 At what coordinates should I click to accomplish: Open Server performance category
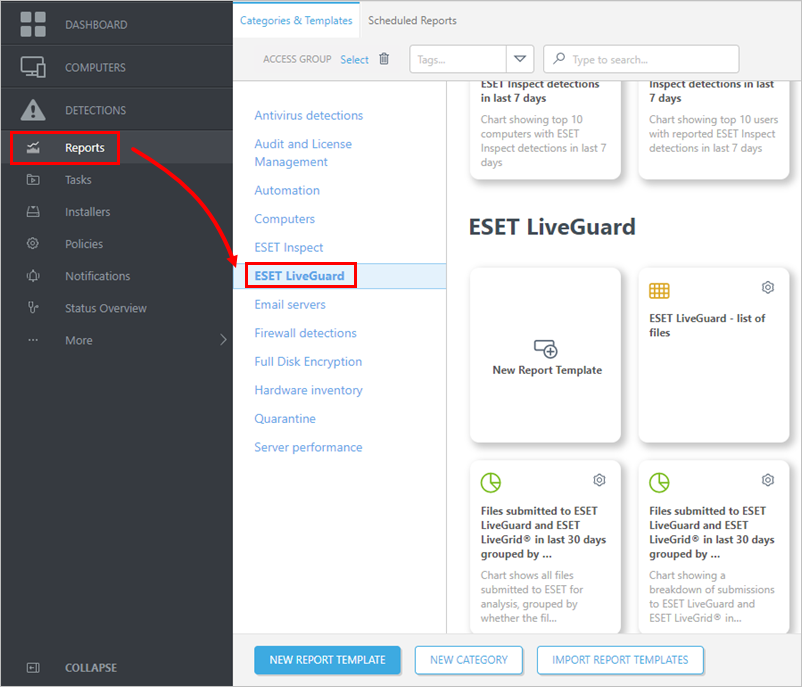point(308,448)
